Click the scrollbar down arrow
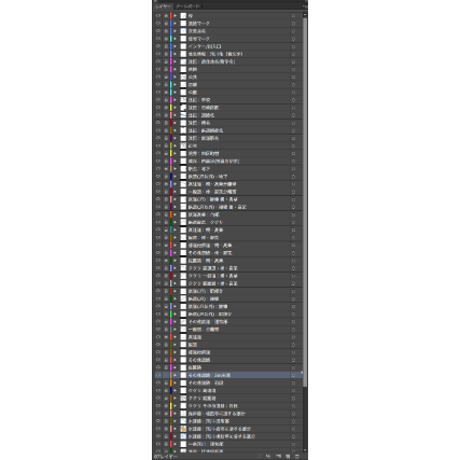Screen dimensions: 460x460 click(305, 450)
